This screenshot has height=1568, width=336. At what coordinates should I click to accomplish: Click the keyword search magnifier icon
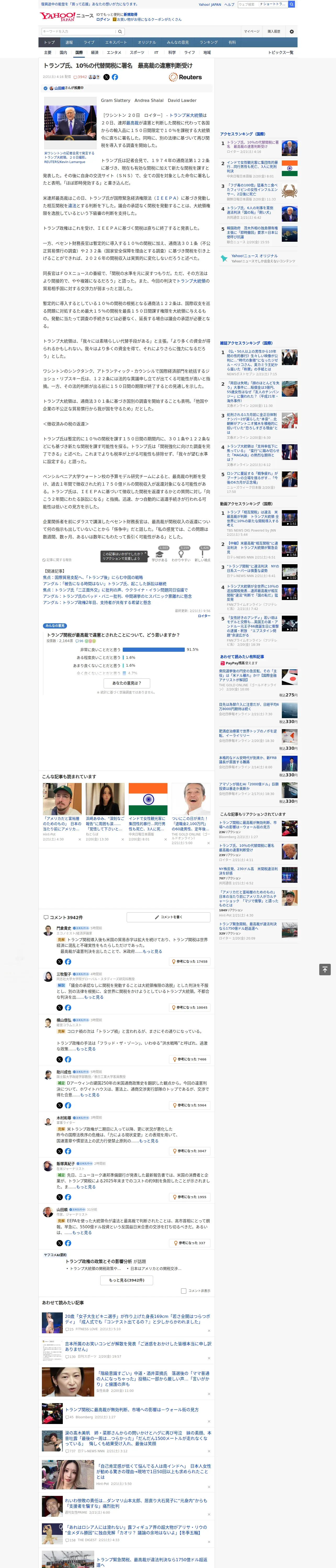click(x=120, y=32)
